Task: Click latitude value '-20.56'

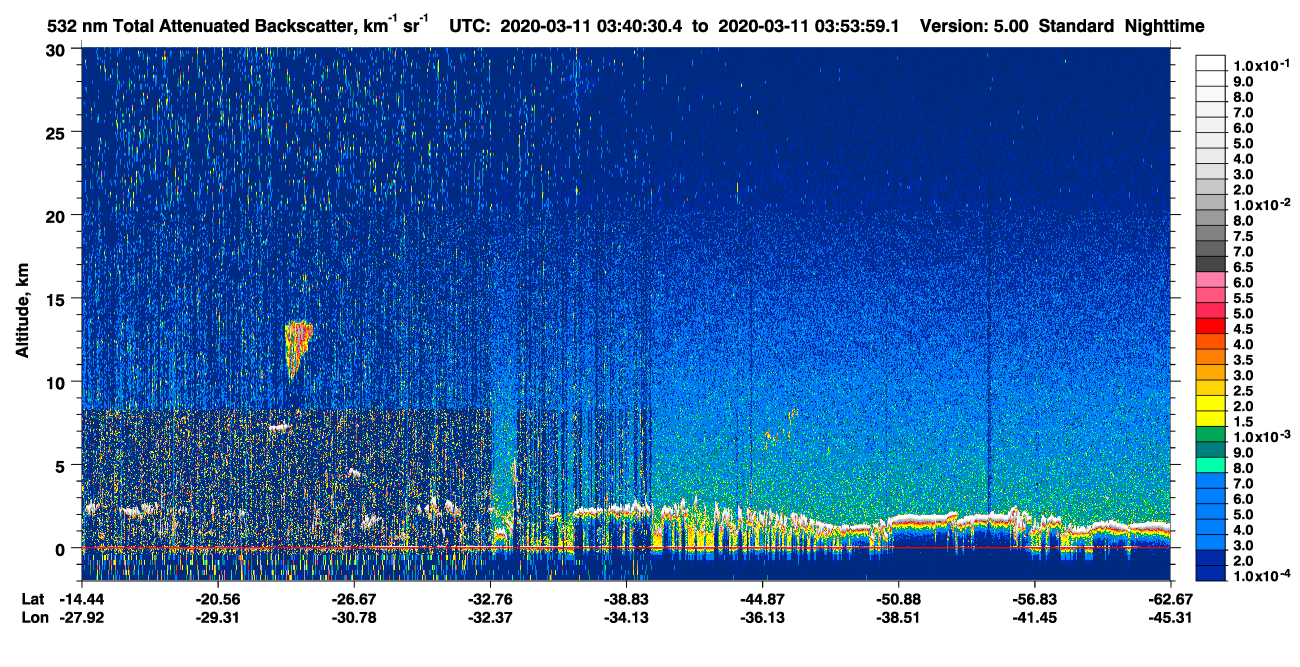Action: point(218,598)
